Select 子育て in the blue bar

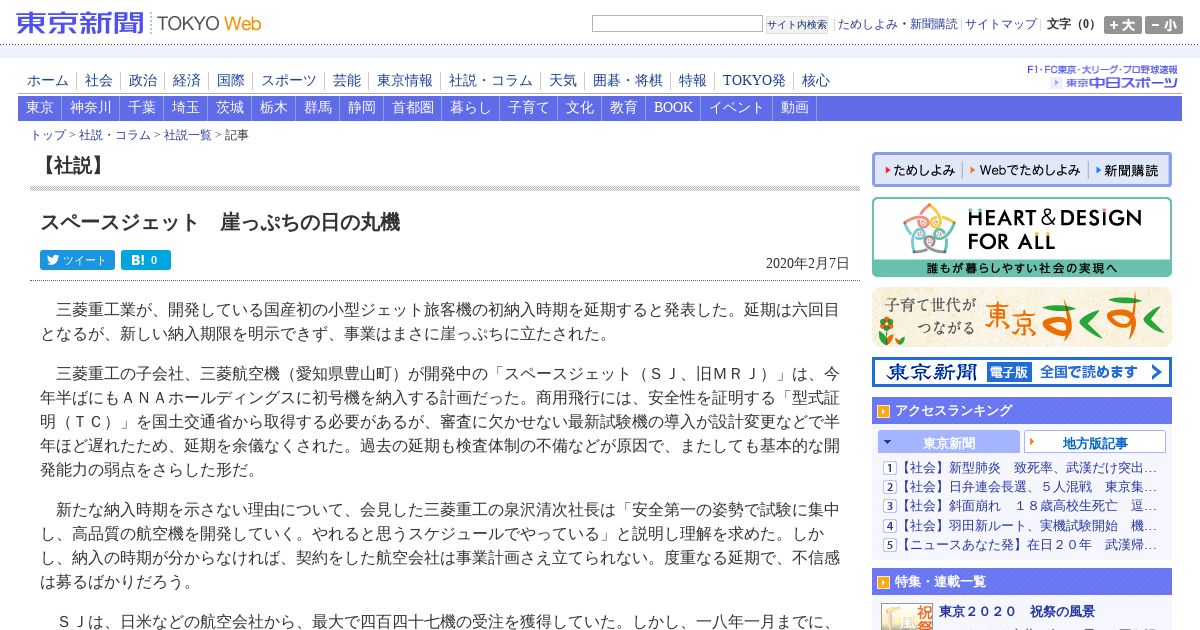pyautogui.click(x=529, y=108)
